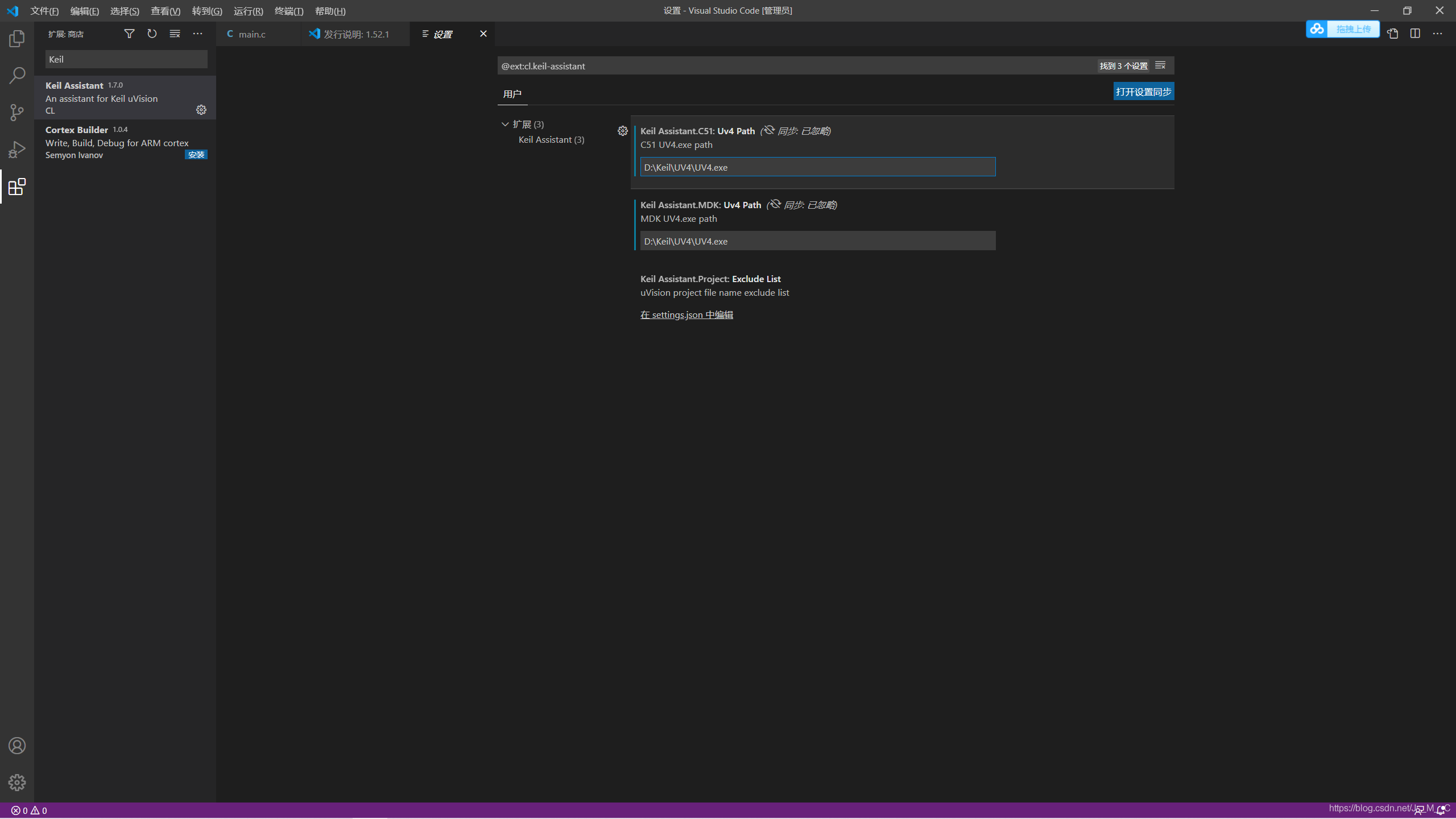Open the Terminal menu
Image resolution: width=1456 pixels, height=819 pixels.
click(289, 11)
